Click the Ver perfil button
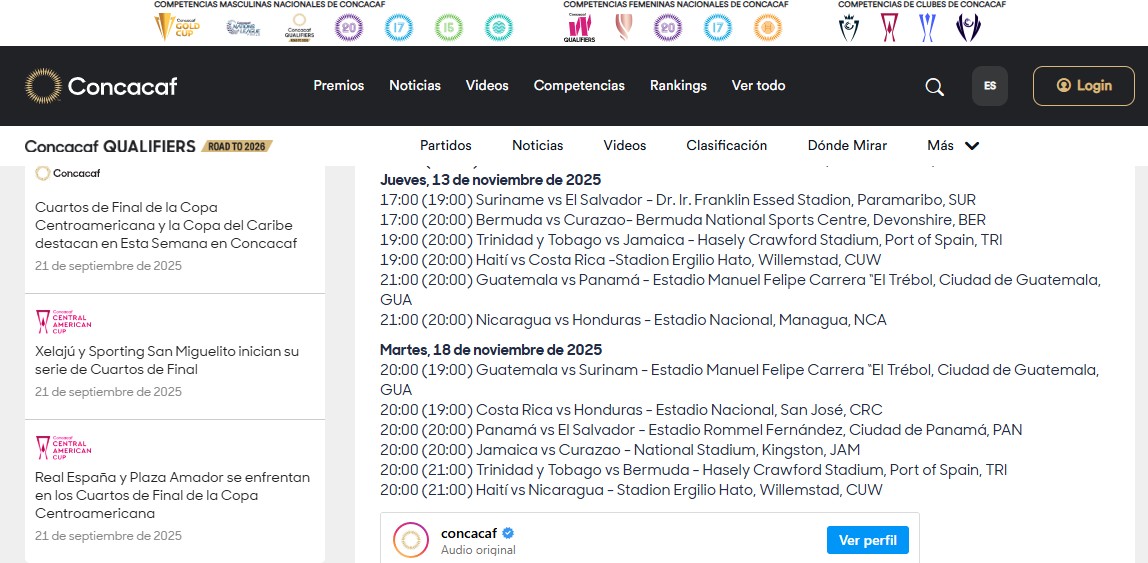 click(x=867, y=540)
